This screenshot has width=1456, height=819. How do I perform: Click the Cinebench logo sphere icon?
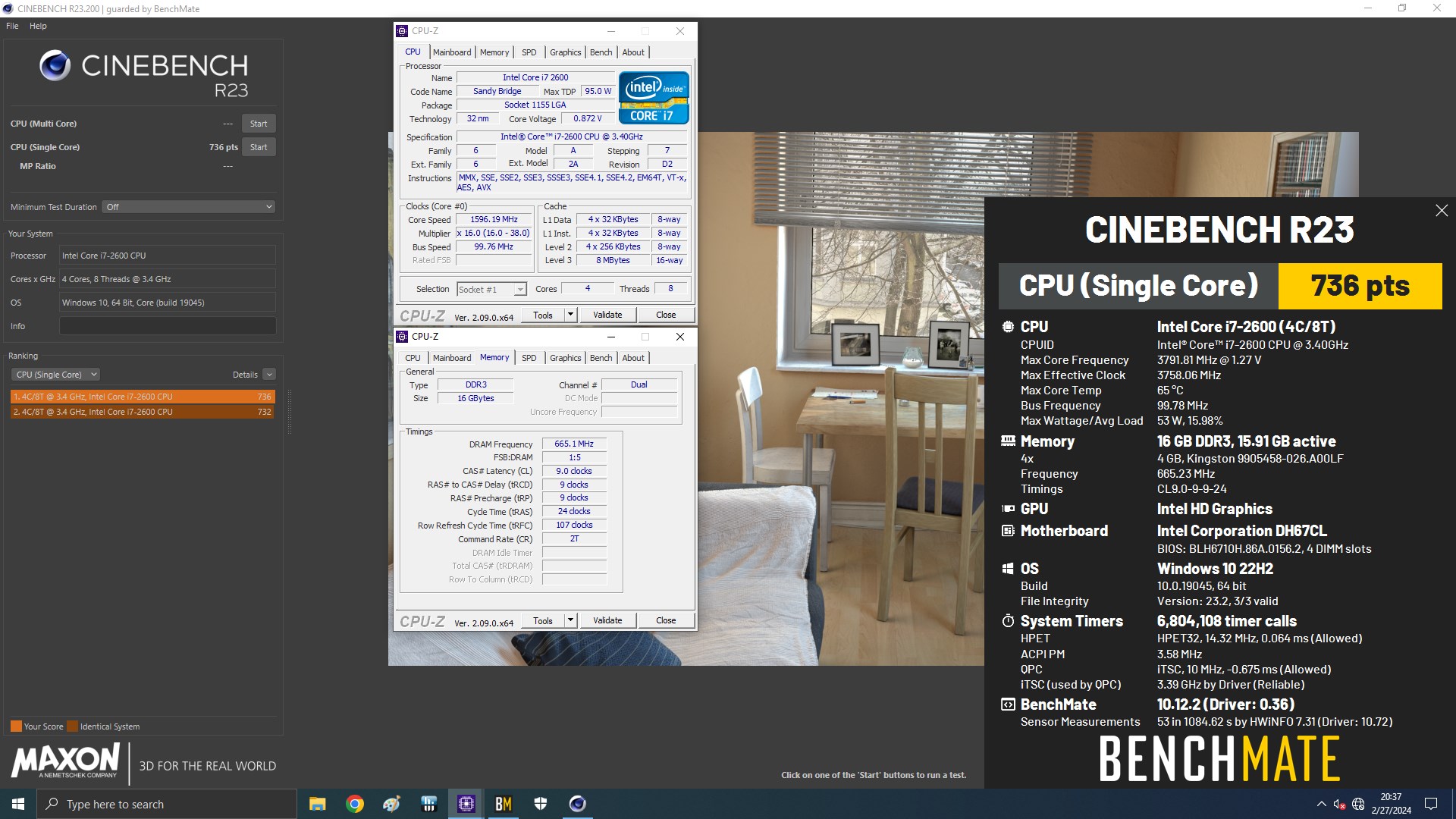pos(55,66)
